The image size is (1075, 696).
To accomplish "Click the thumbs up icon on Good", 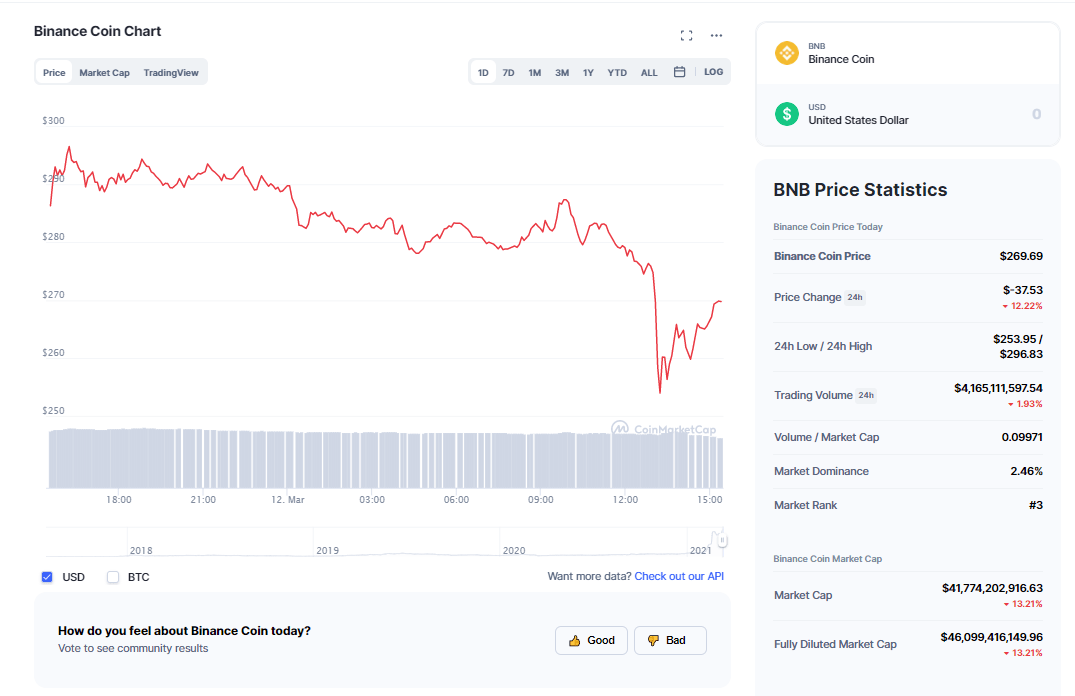I will pyautogui.click(x=574, y=640).
